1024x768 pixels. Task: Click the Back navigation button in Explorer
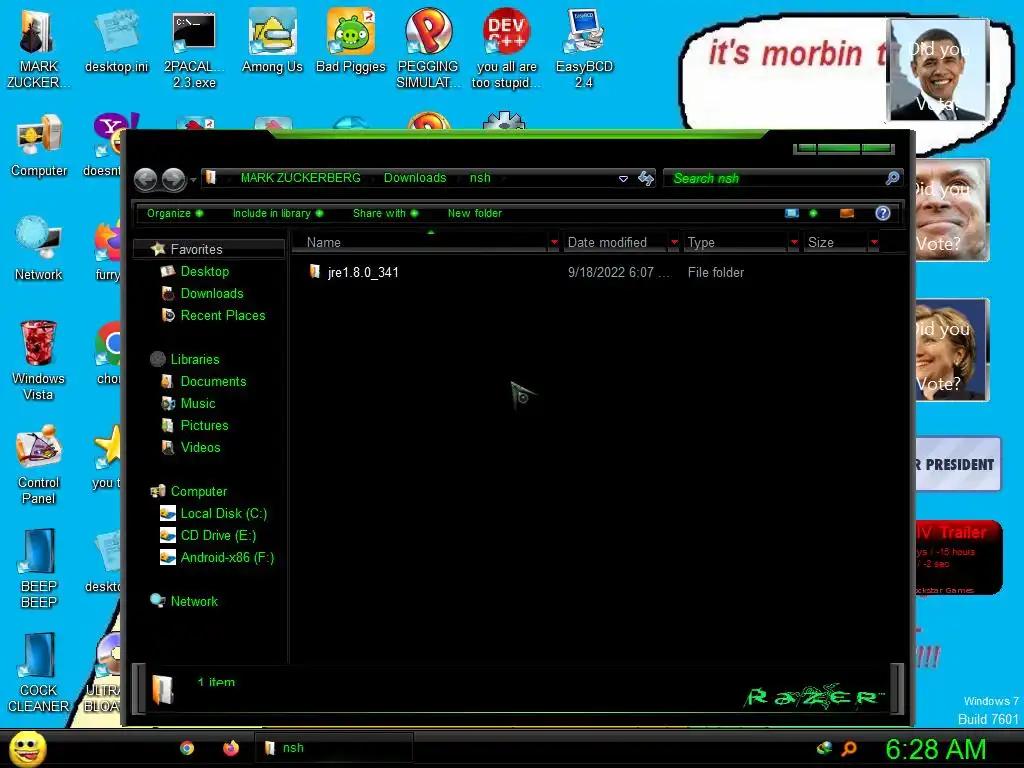point(146,179)
